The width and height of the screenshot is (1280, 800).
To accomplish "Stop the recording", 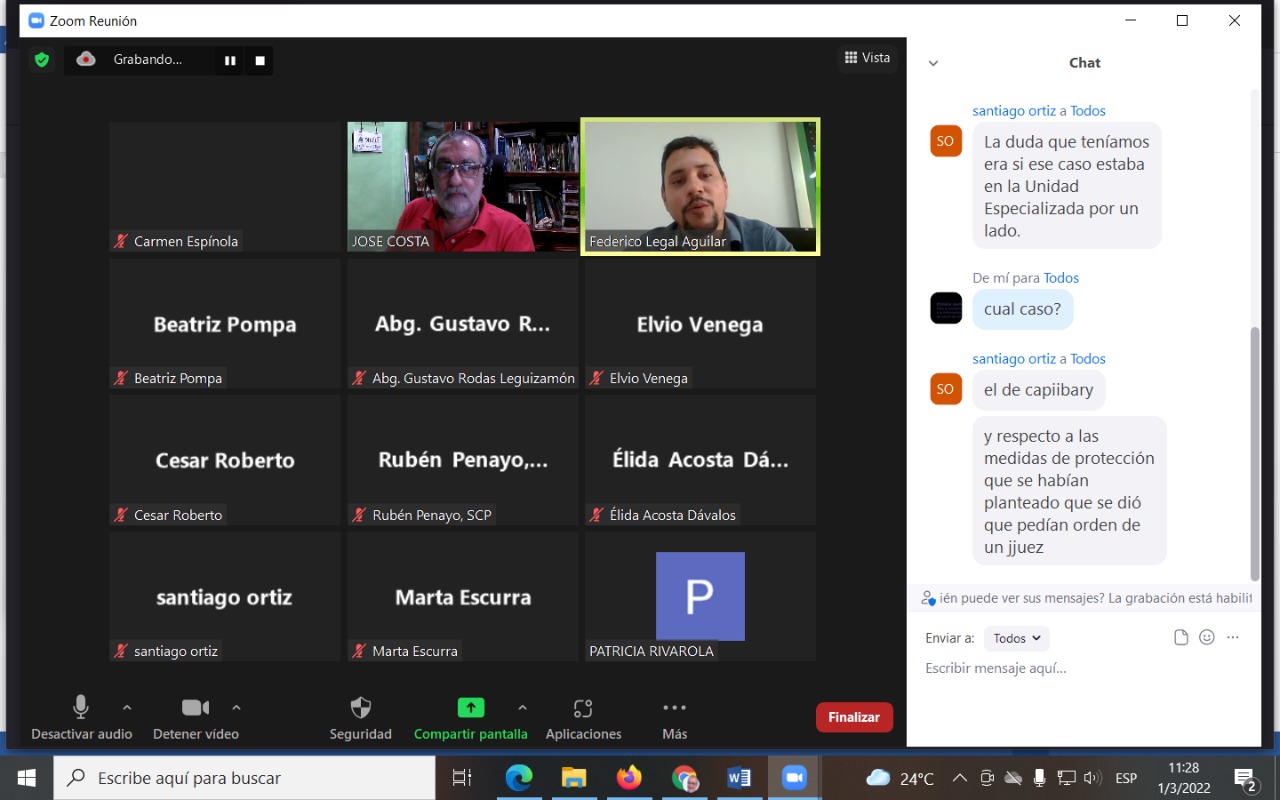I will coord(260,61).
